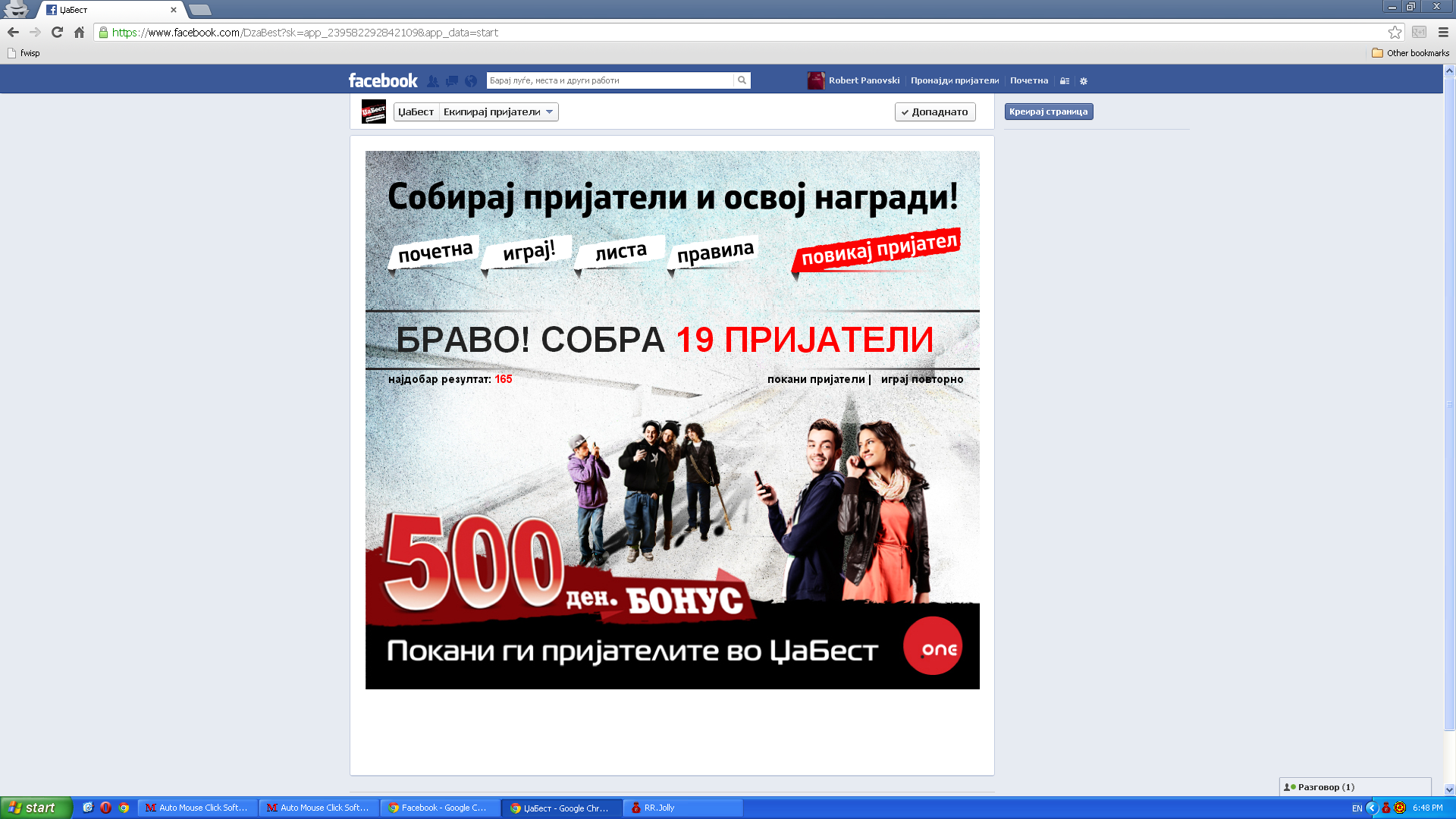
Task: Click the Facebook search field
Action: point(610,80)
